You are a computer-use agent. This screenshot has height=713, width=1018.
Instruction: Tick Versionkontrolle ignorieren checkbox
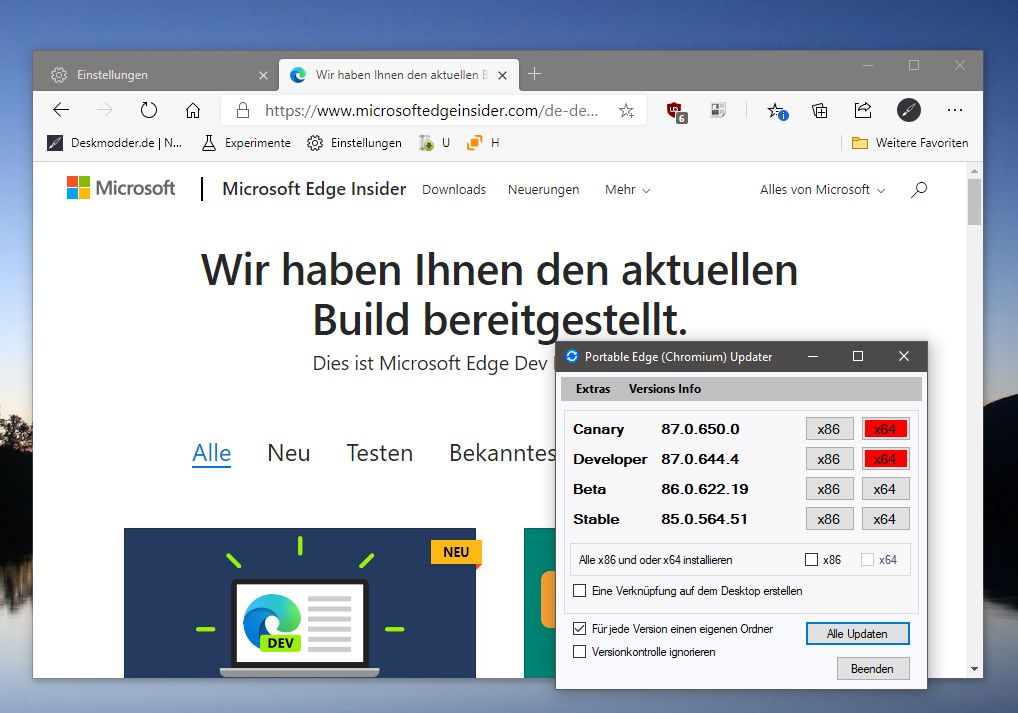tap(580, 651)
